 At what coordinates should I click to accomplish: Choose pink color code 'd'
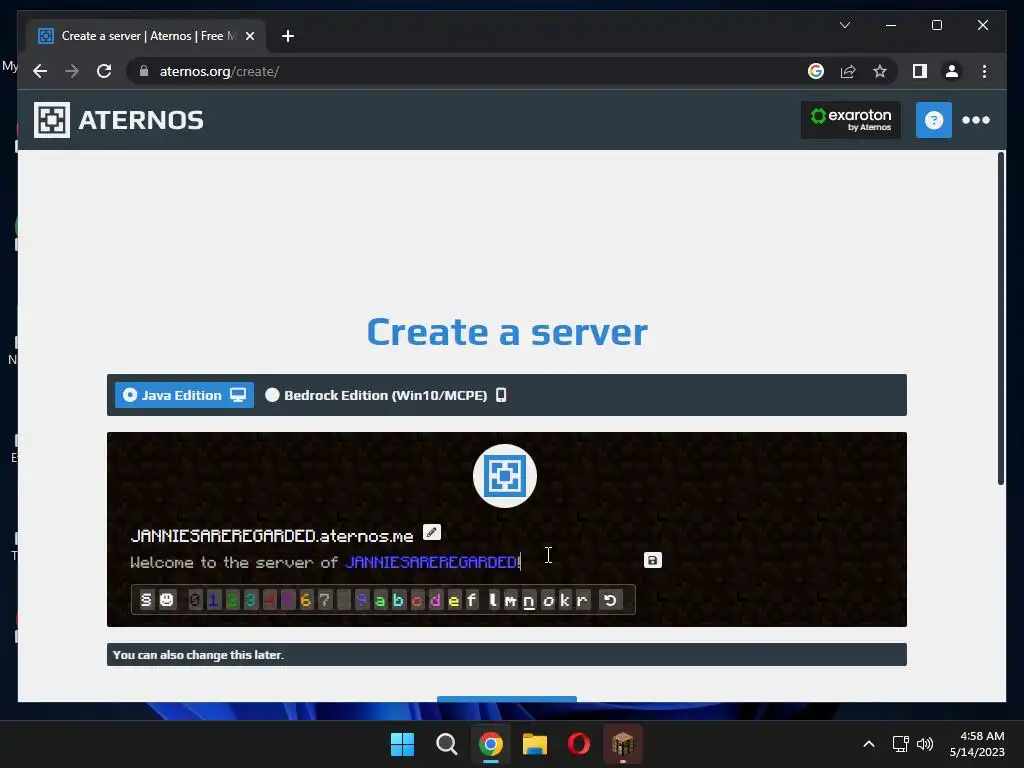436,600
